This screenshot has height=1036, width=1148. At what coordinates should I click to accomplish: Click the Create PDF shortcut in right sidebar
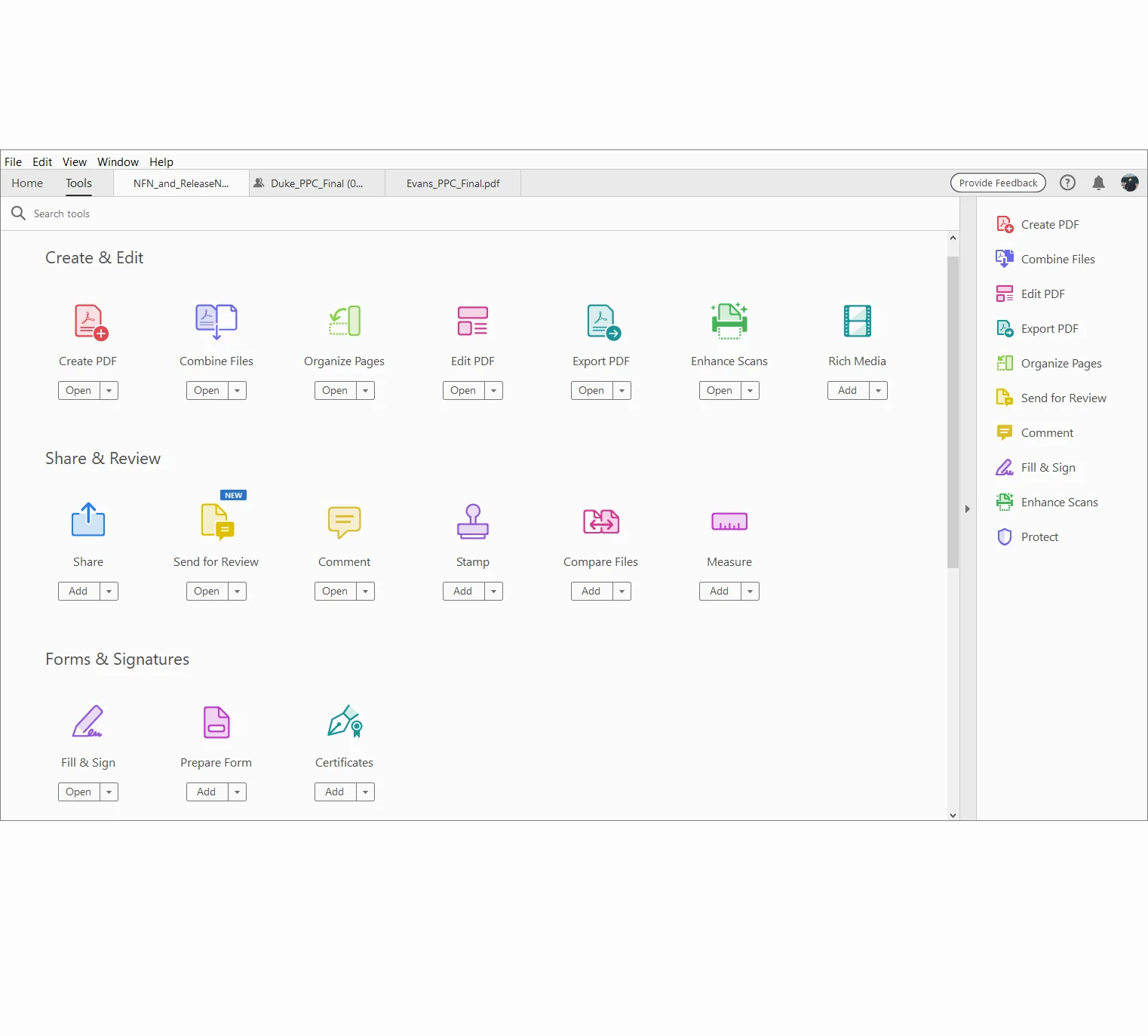point(1038,225)
